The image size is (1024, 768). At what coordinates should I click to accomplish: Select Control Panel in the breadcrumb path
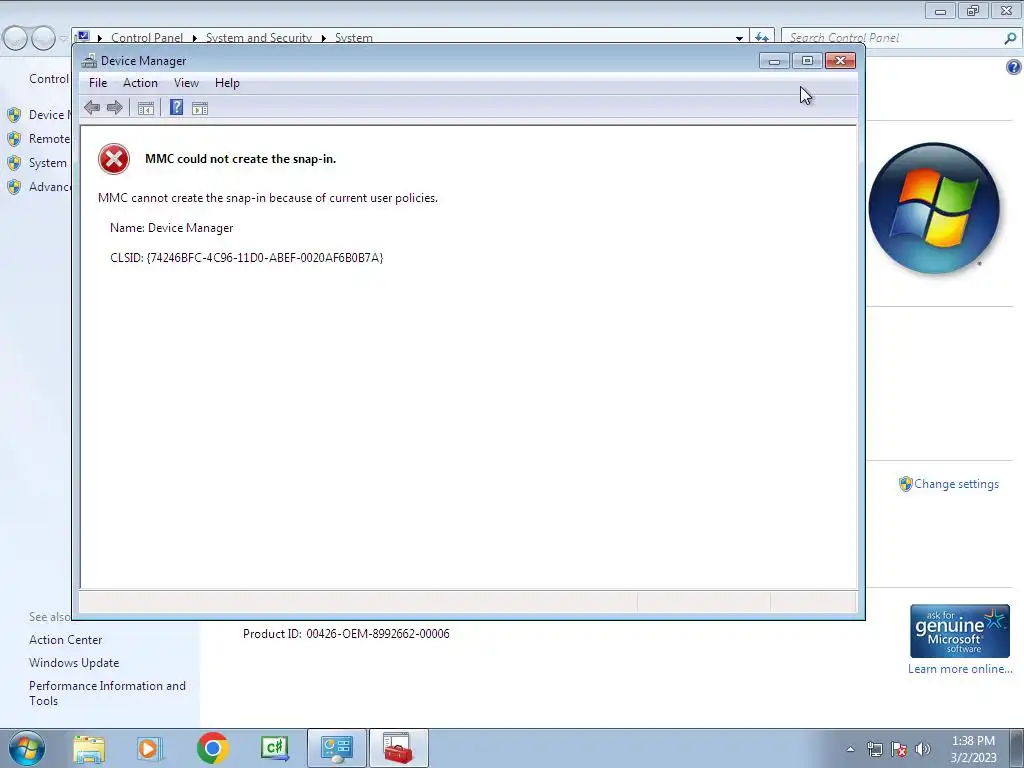147,38
